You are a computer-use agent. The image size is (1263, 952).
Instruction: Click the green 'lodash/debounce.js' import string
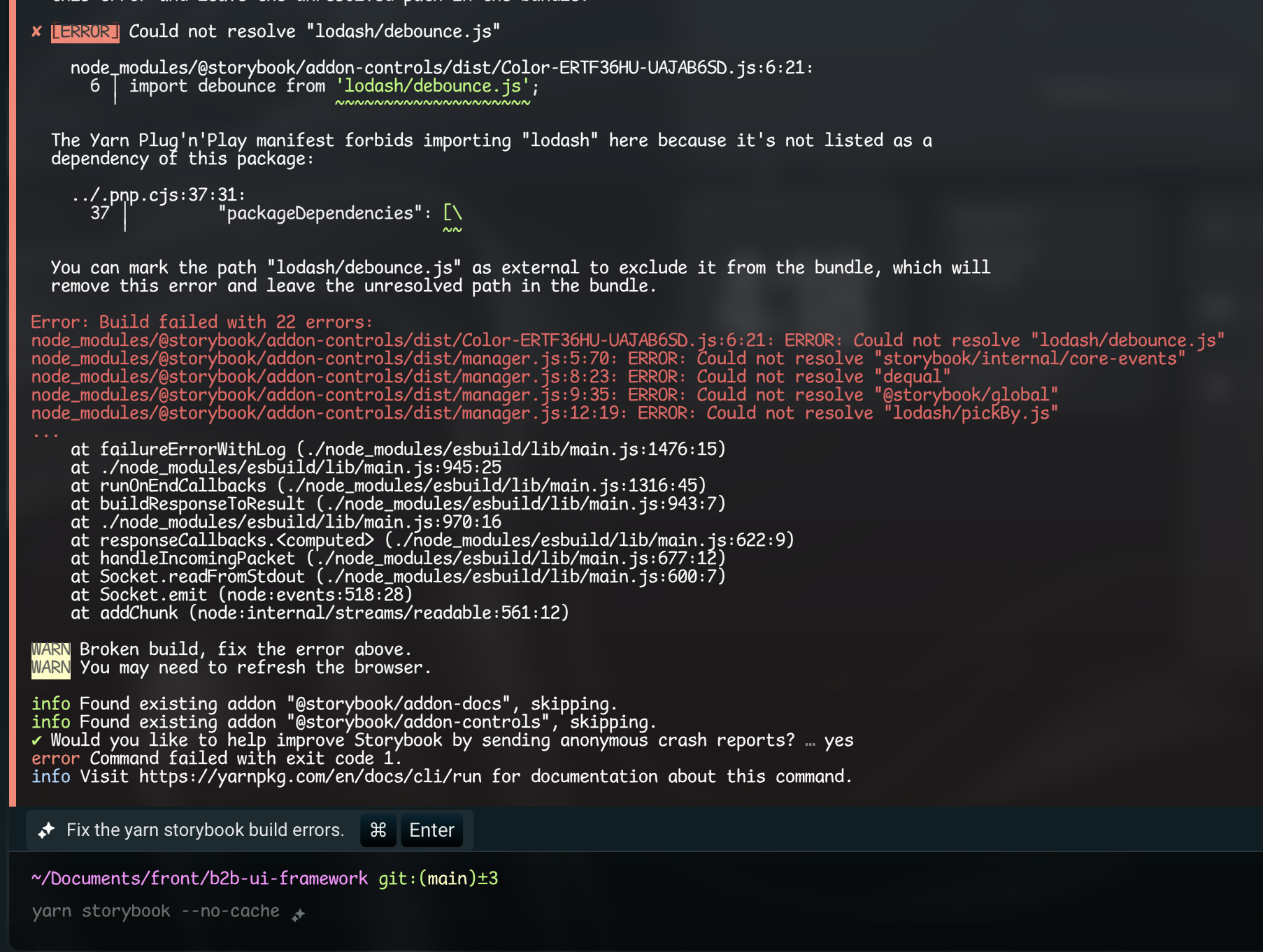(x=433, y=86)
